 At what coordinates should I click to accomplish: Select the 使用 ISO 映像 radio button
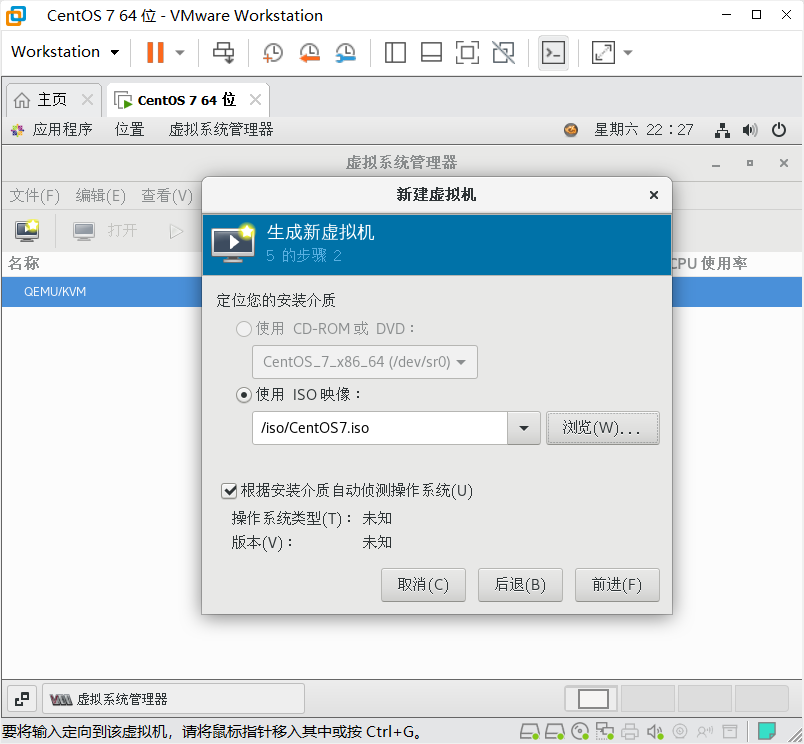pos(243,395)
